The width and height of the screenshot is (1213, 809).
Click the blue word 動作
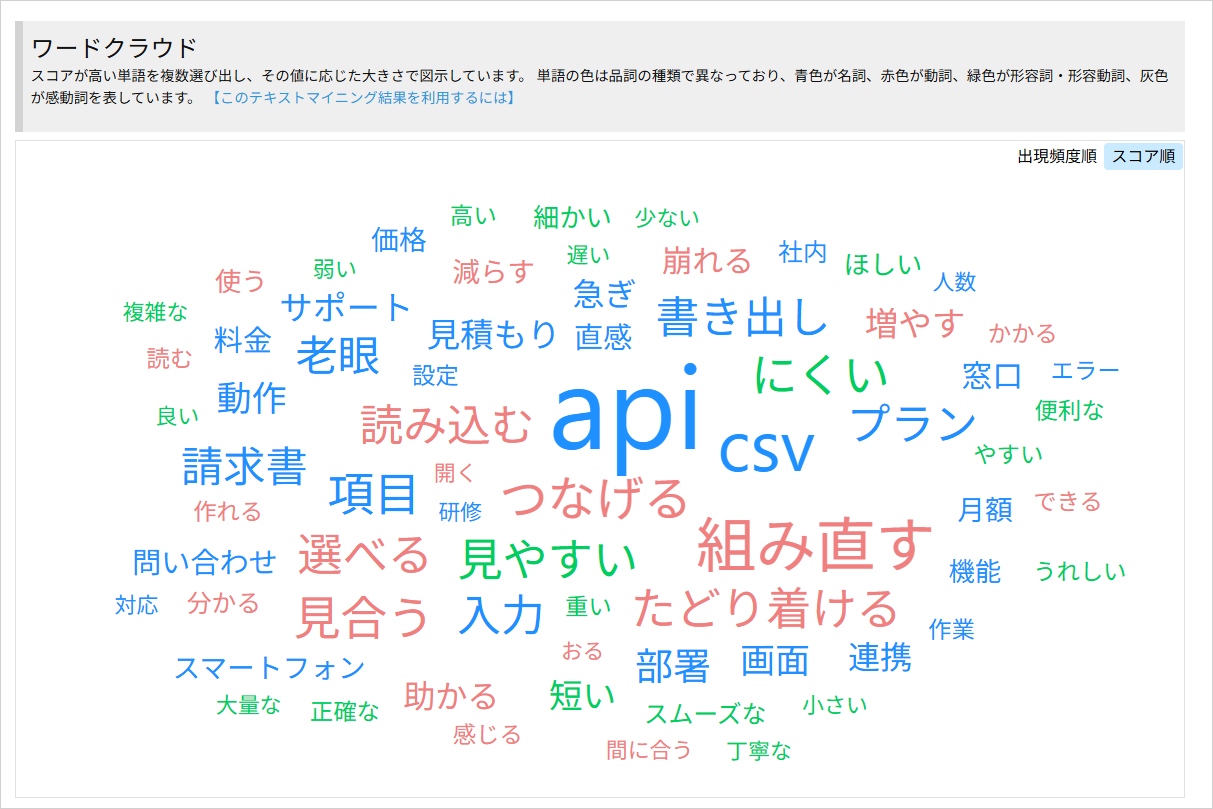tap(251, 398)
